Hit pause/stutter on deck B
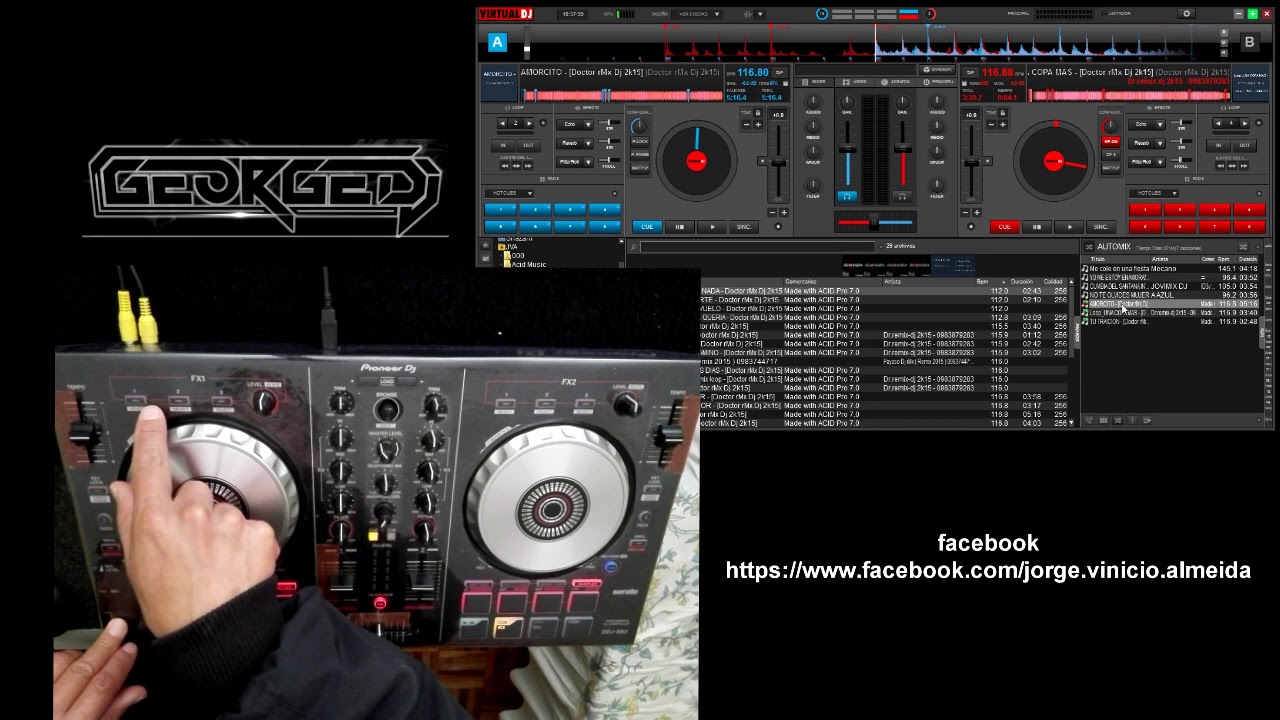1280x720 pixels. click(1037, 227)
